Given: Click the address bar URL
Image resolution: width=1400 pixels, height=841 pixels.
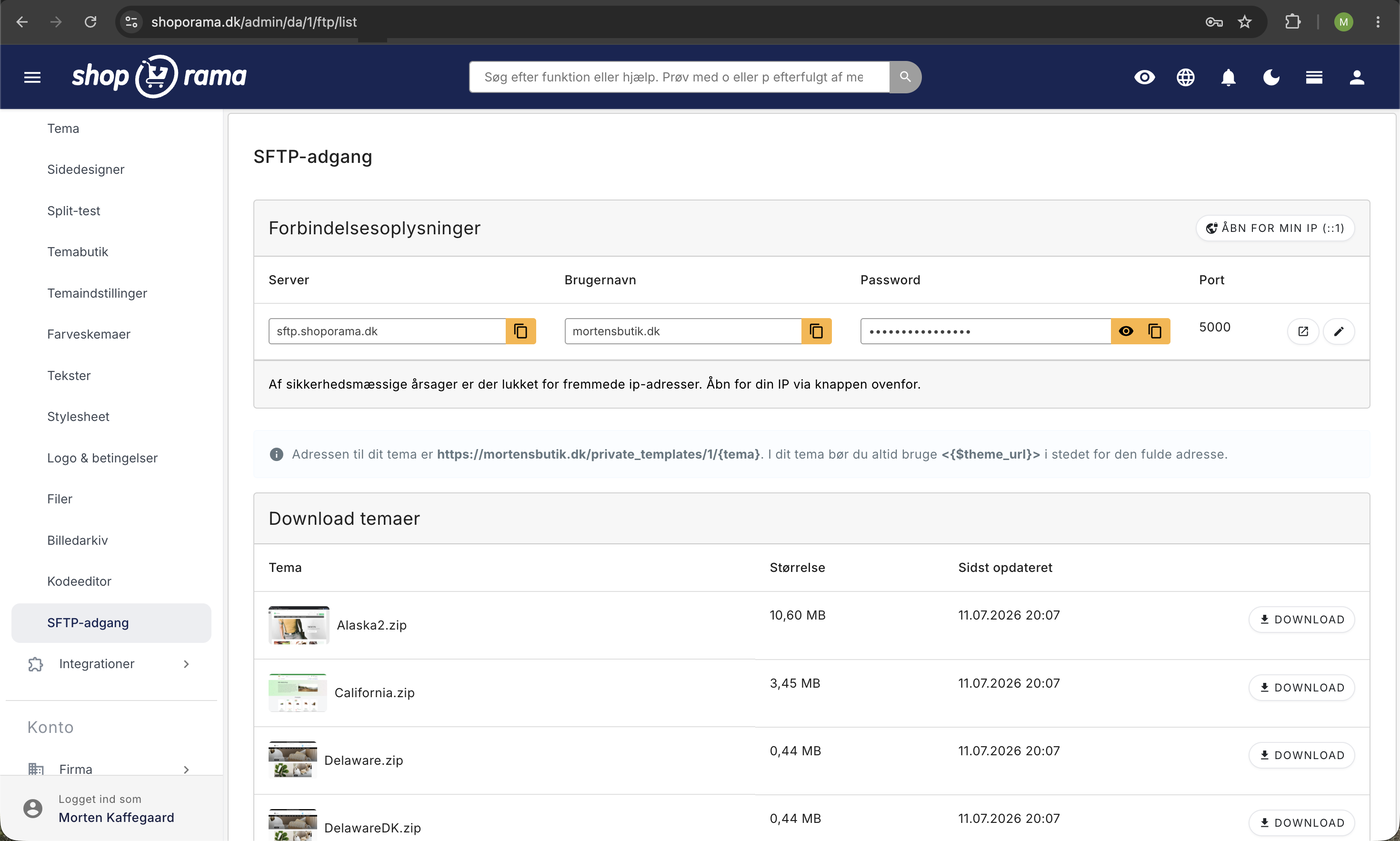Looking at the screenshot, I should [x=254, y=21].
